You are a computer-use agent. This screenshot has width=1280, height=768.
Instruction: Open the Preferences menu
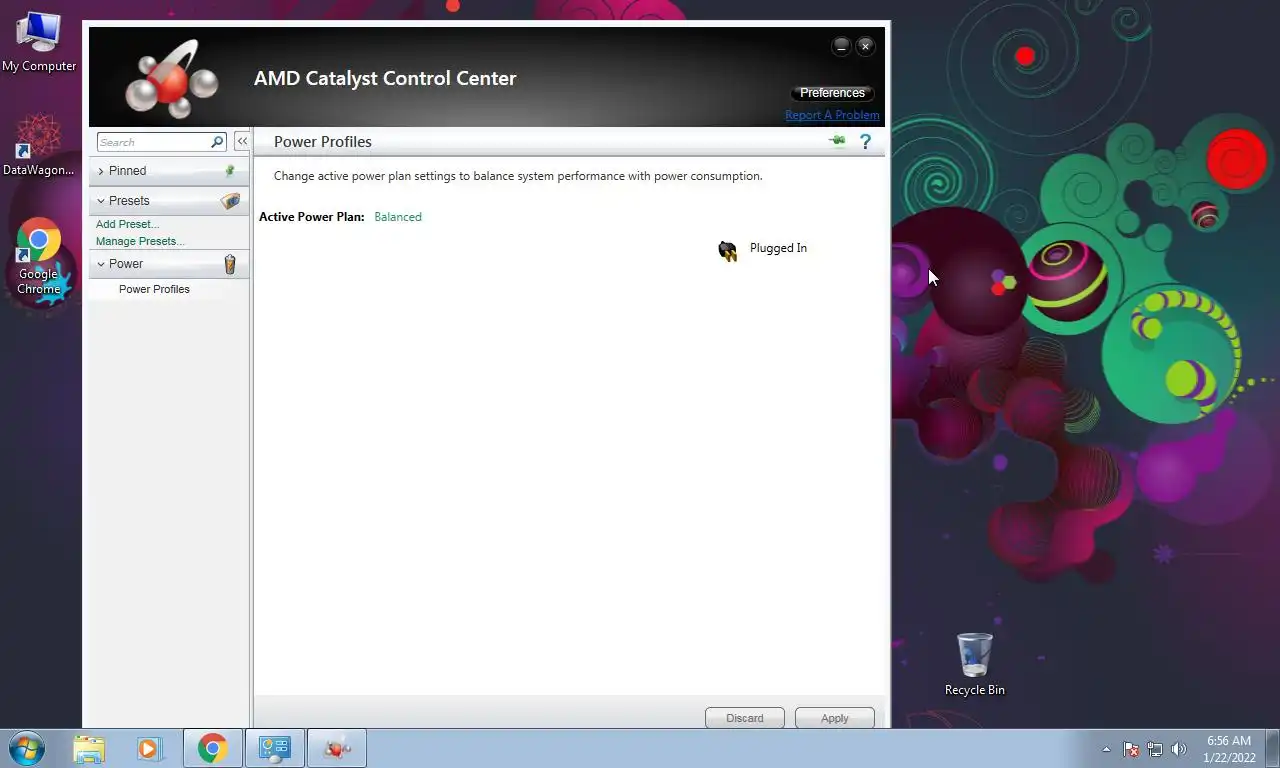pyautogui.click(x=832, y=93)
